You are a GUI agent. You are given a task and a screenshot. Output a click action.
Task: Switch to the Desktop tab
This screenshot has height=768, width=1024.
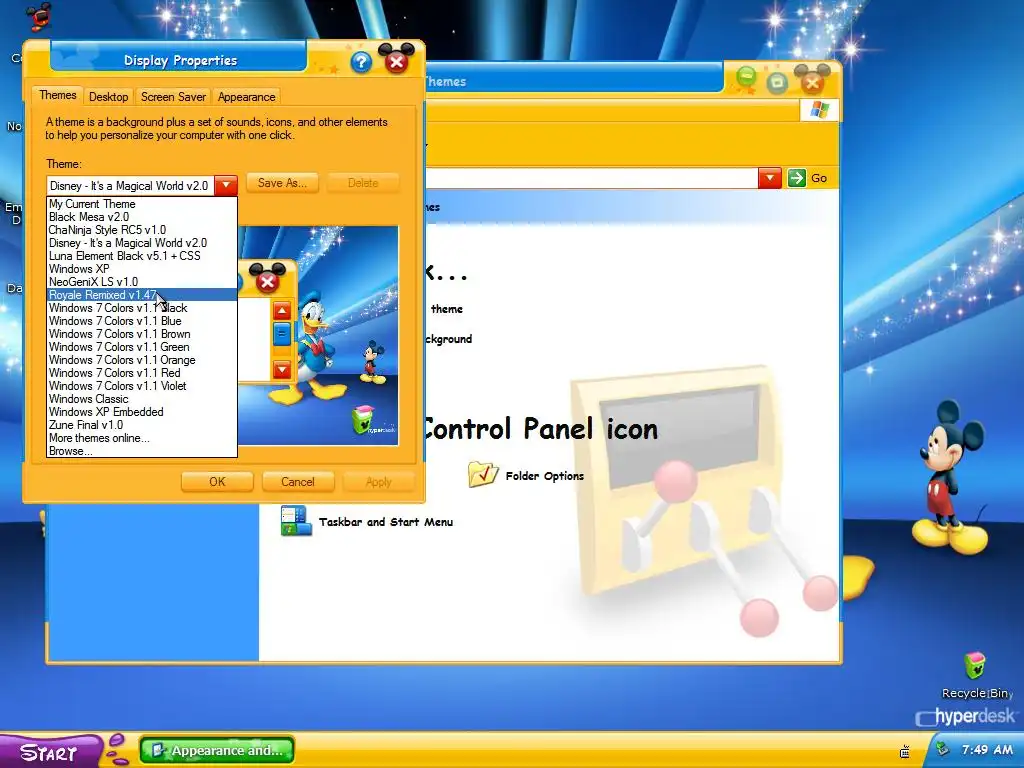pyautogui.click(x=108, y=97)
